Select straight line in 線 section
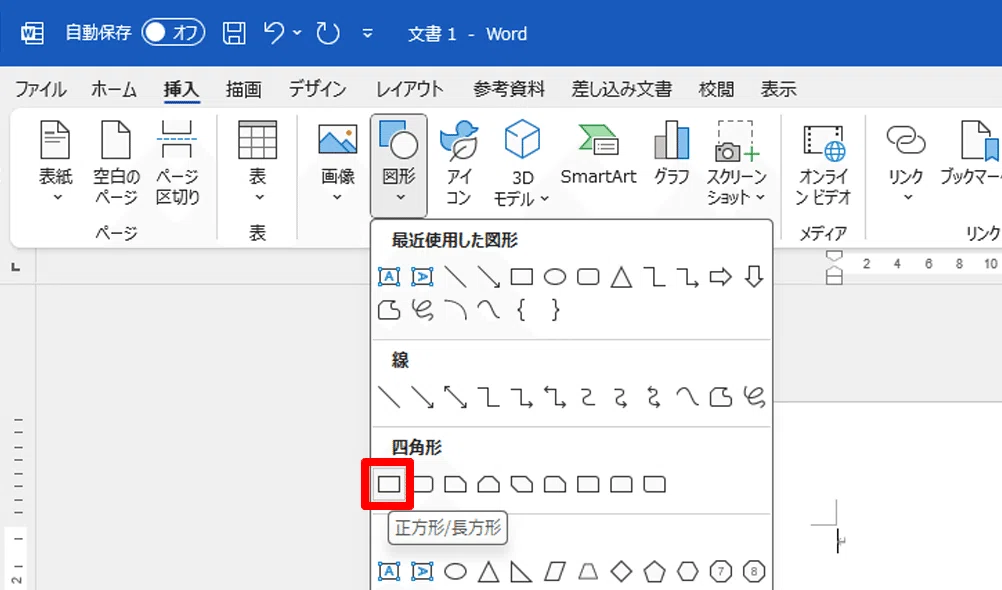The width and height of the screenshot is (1002, 590). (389, 397)
